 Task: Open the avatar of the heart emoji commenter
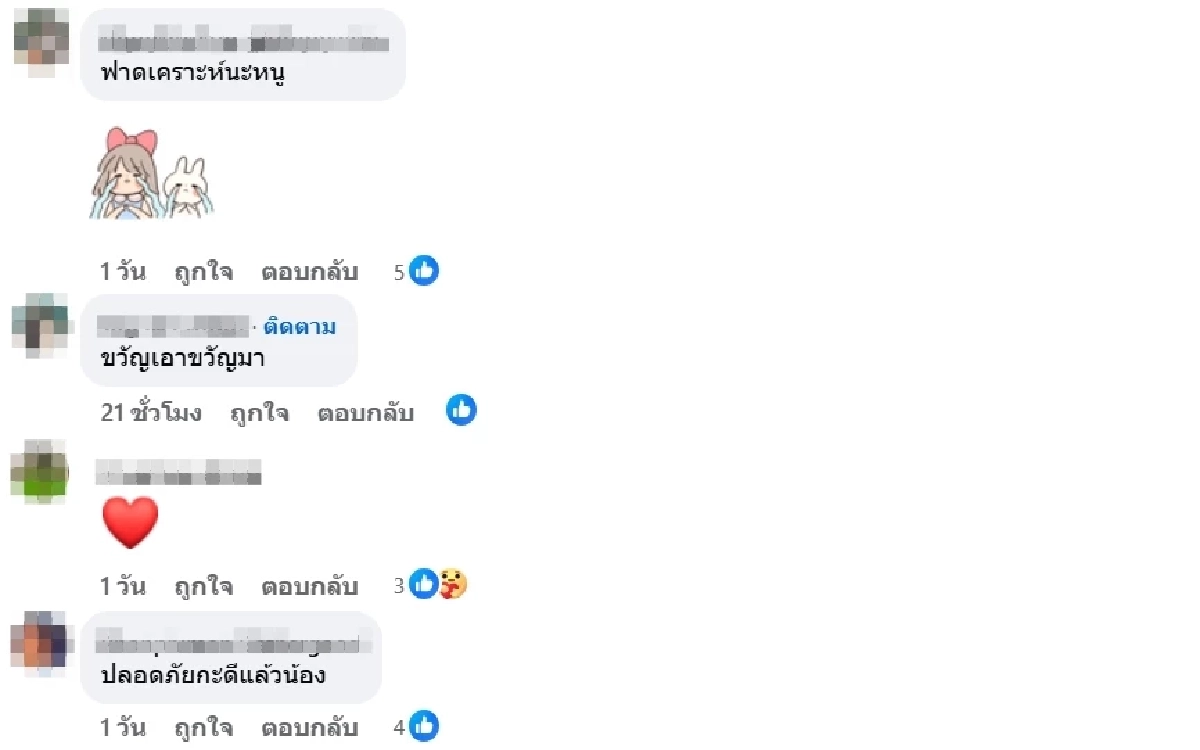tap(39, 469)
